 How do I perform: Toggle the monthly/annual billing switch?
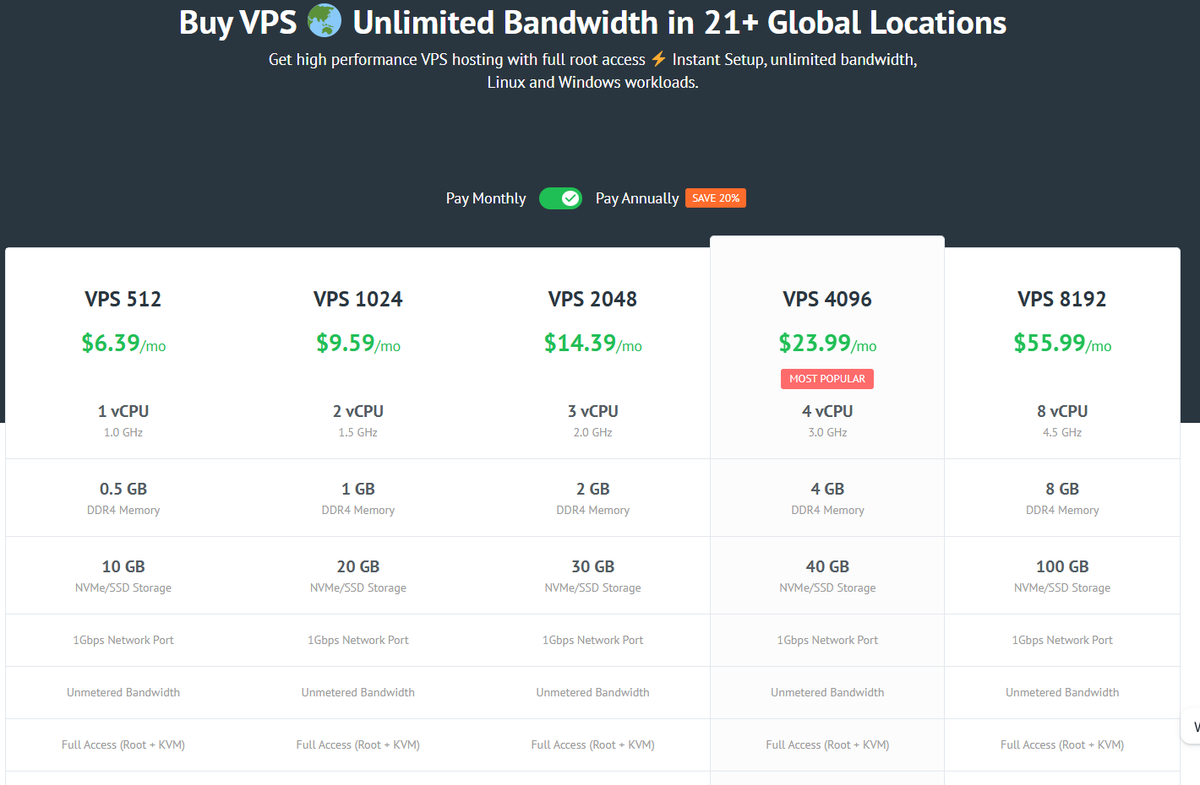[560, 198]
